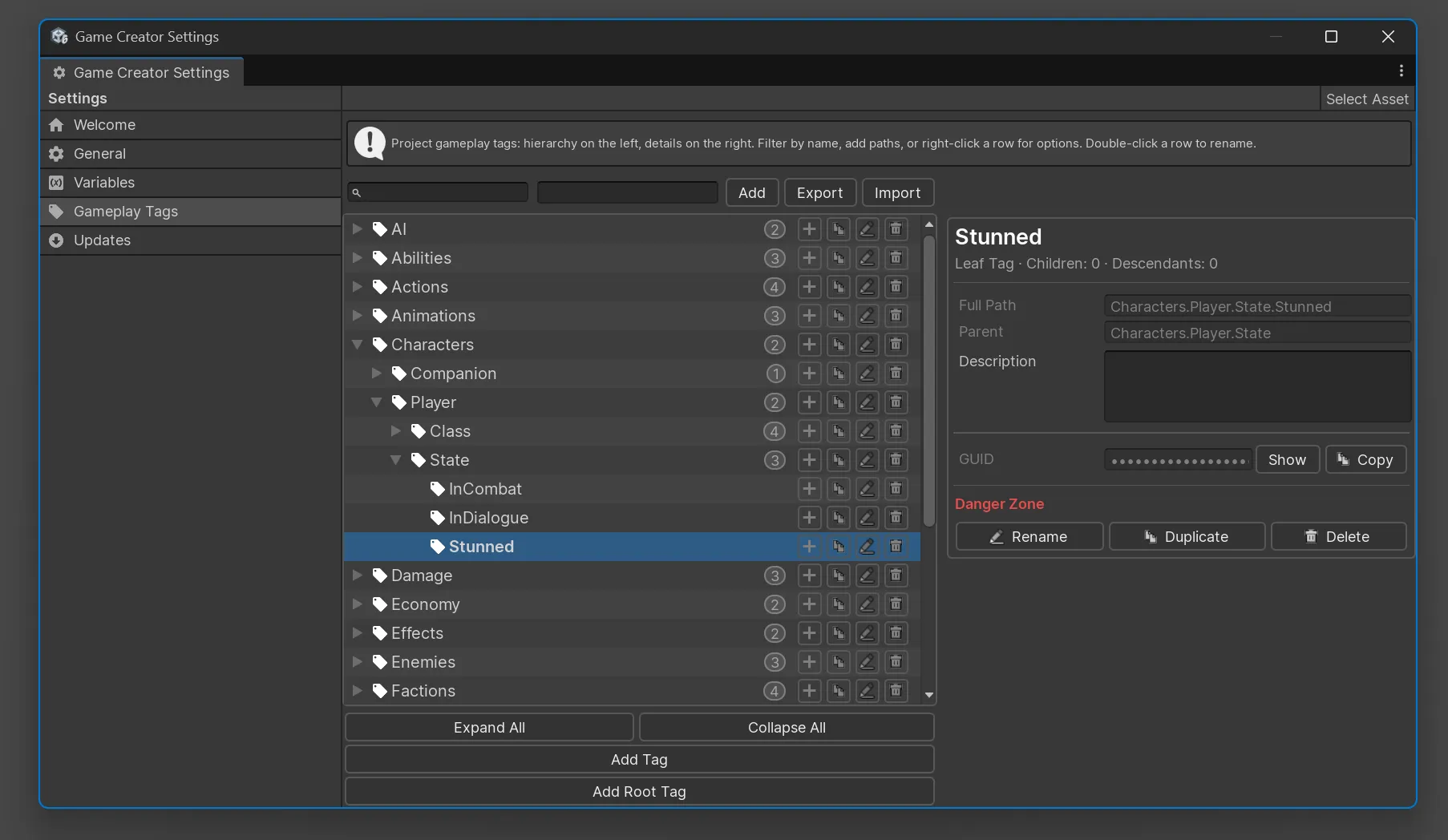The height and width of the screenshot is (840, 1448).
Task: Click the Export button
Action: 819,193
